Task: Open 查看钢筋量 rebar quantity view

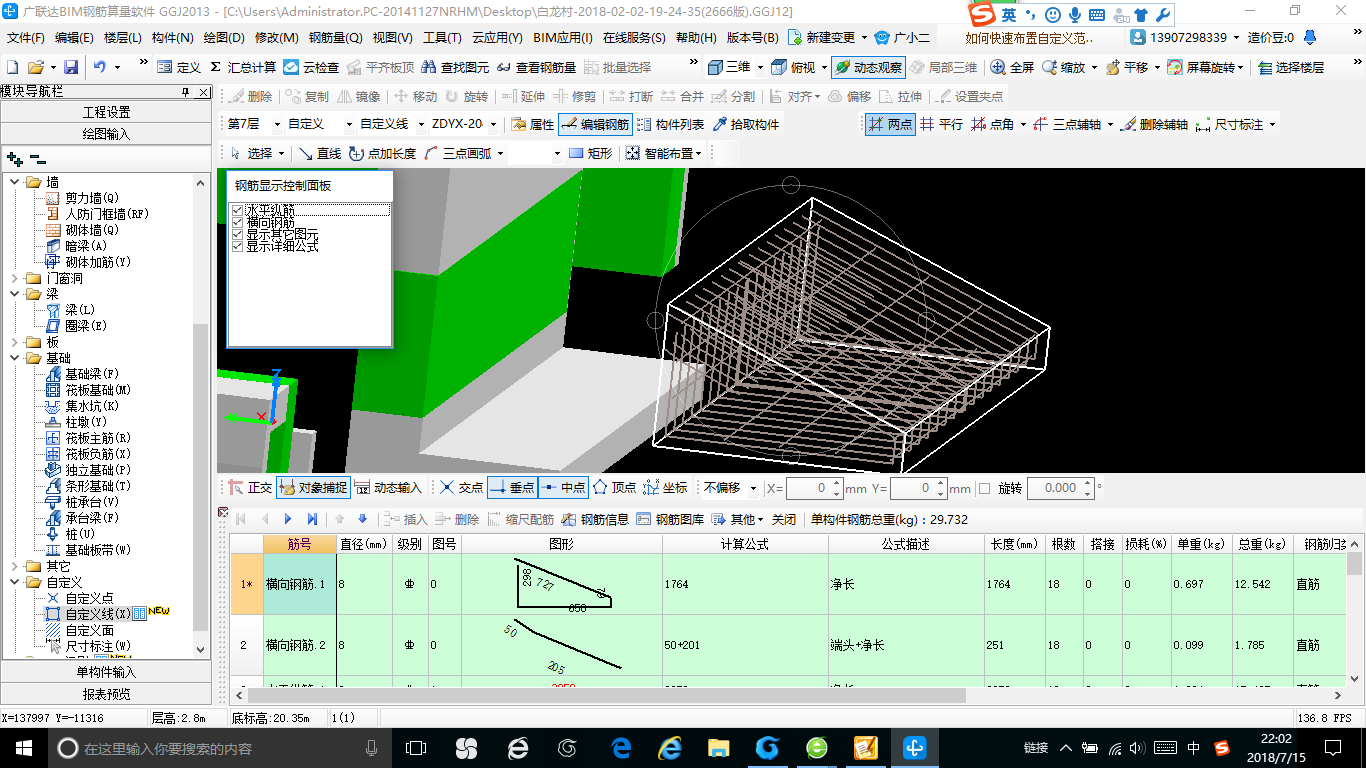Action: (x=536, y=67)
